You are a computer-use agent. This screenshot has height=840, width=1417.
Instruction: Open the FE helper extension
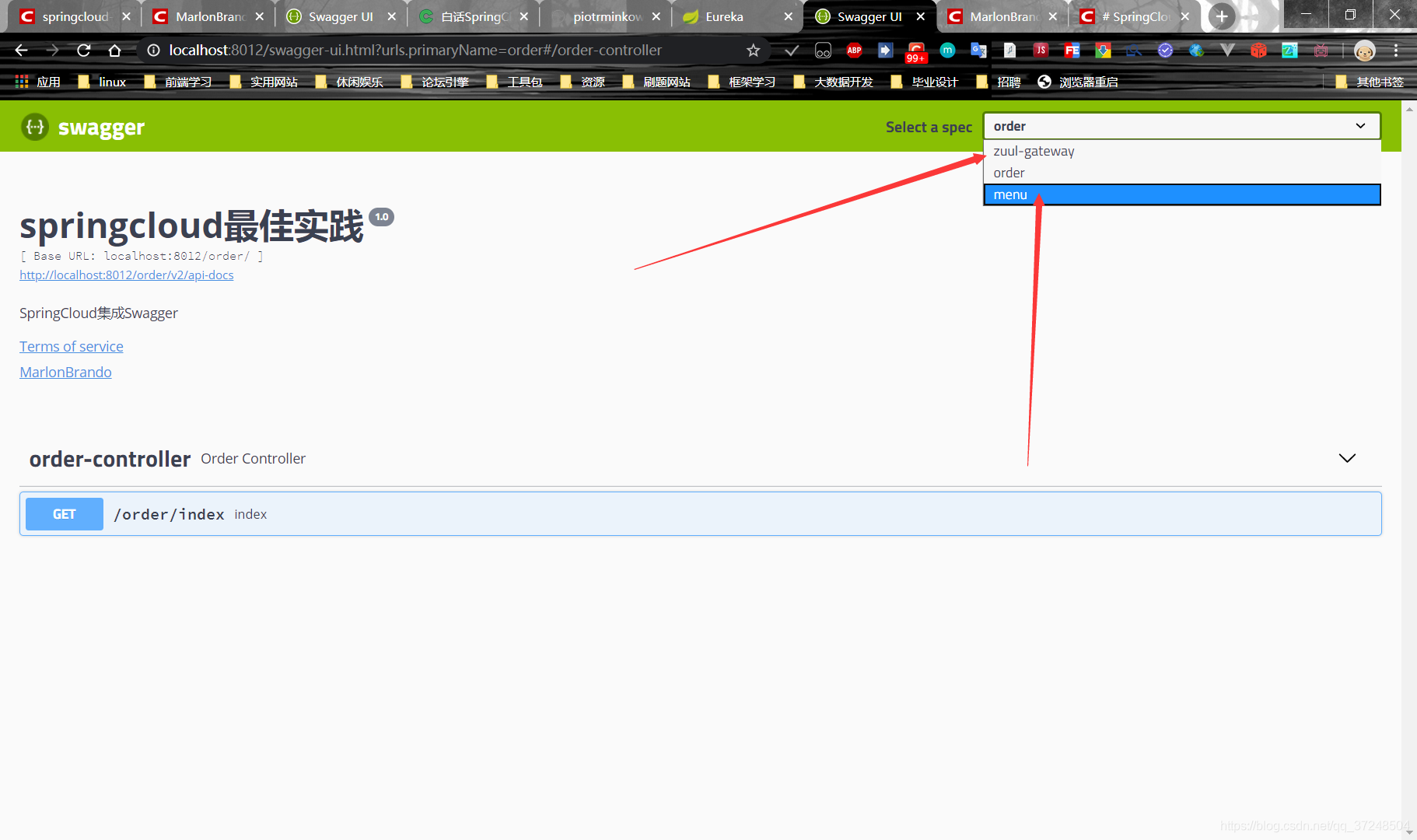1072,51
